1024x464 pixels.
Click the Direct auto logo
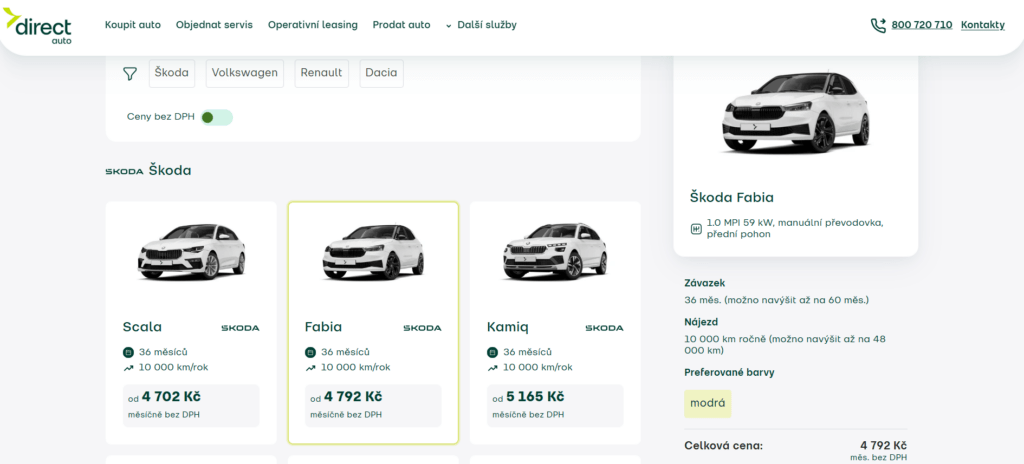tap(38, 25)
